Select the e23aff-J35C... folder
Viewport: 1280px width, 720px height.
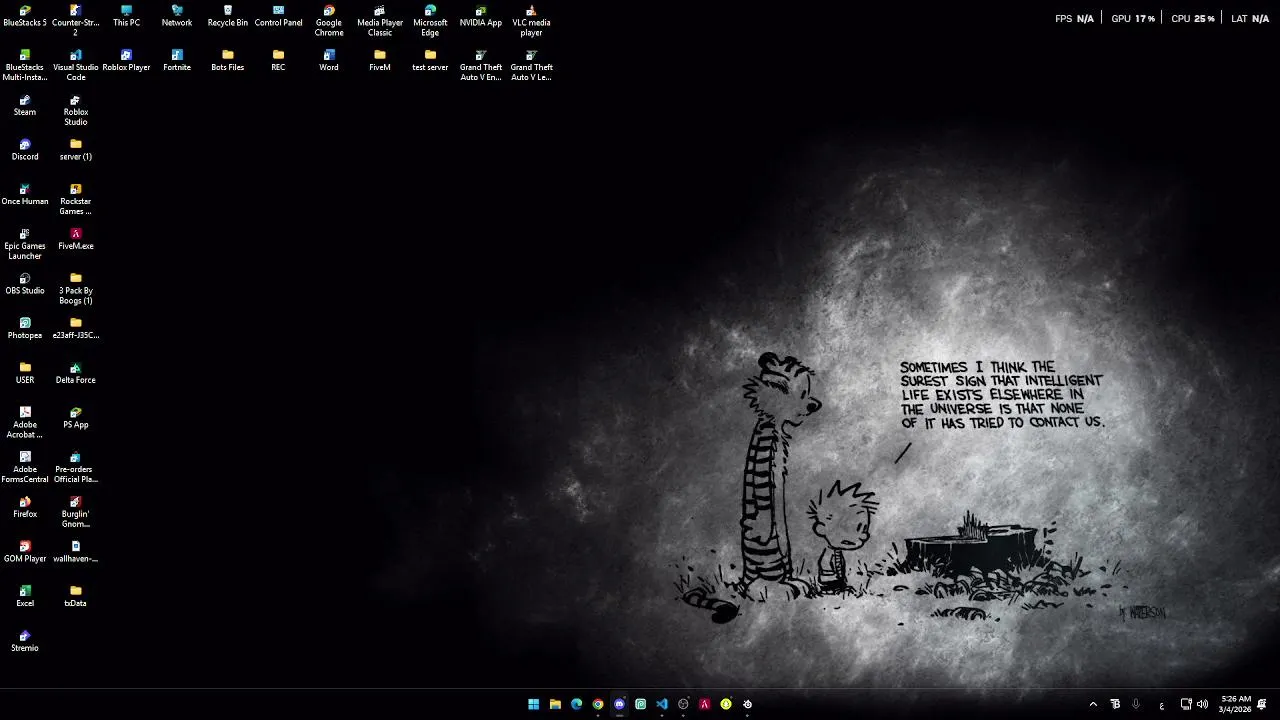(x=75, y=329)
